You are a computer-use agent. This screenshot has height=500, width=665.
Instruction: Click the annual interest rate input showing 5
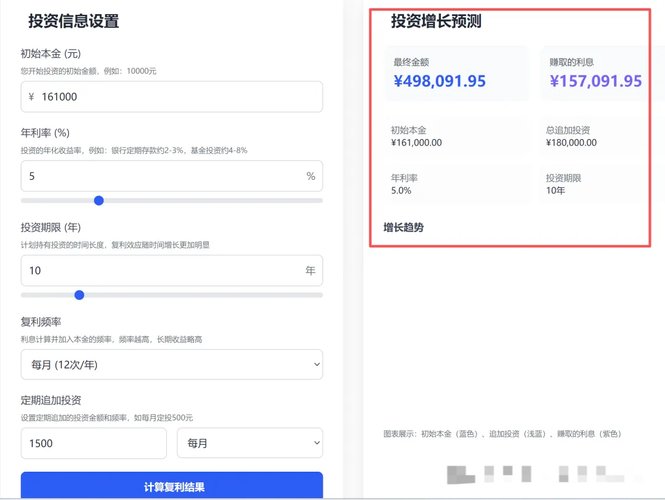click(172, 176)
